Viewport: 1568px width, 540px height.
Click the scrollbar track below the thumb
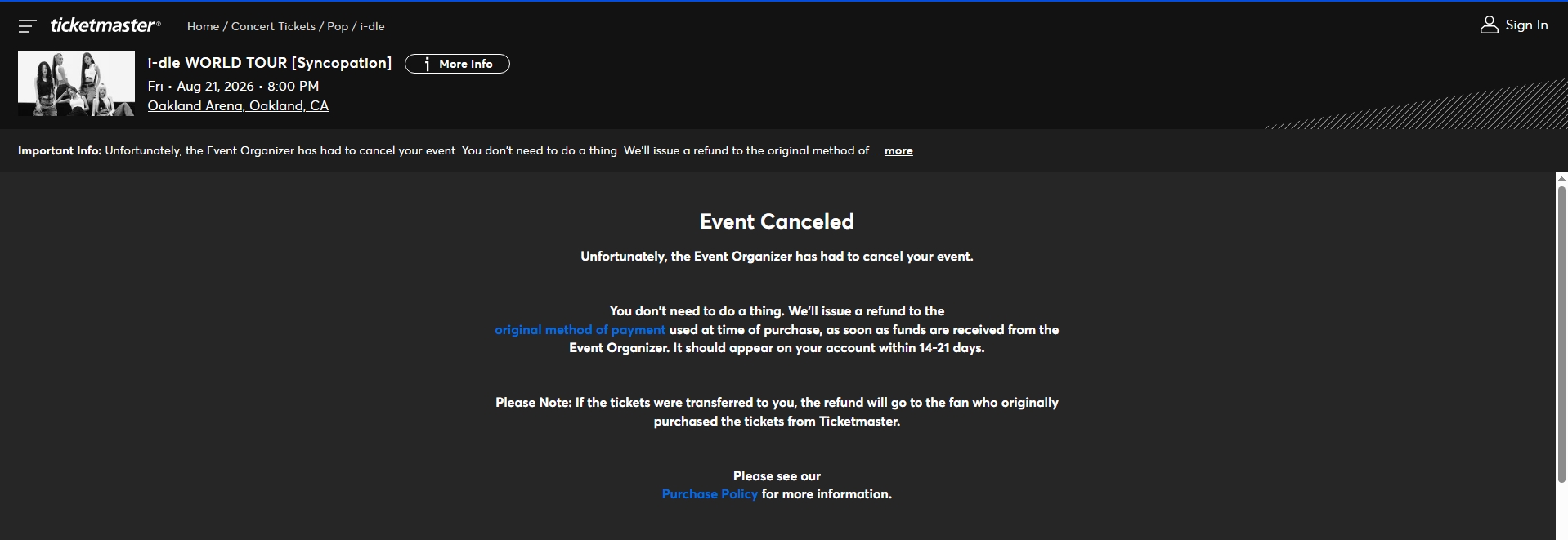pos(1561,511)
